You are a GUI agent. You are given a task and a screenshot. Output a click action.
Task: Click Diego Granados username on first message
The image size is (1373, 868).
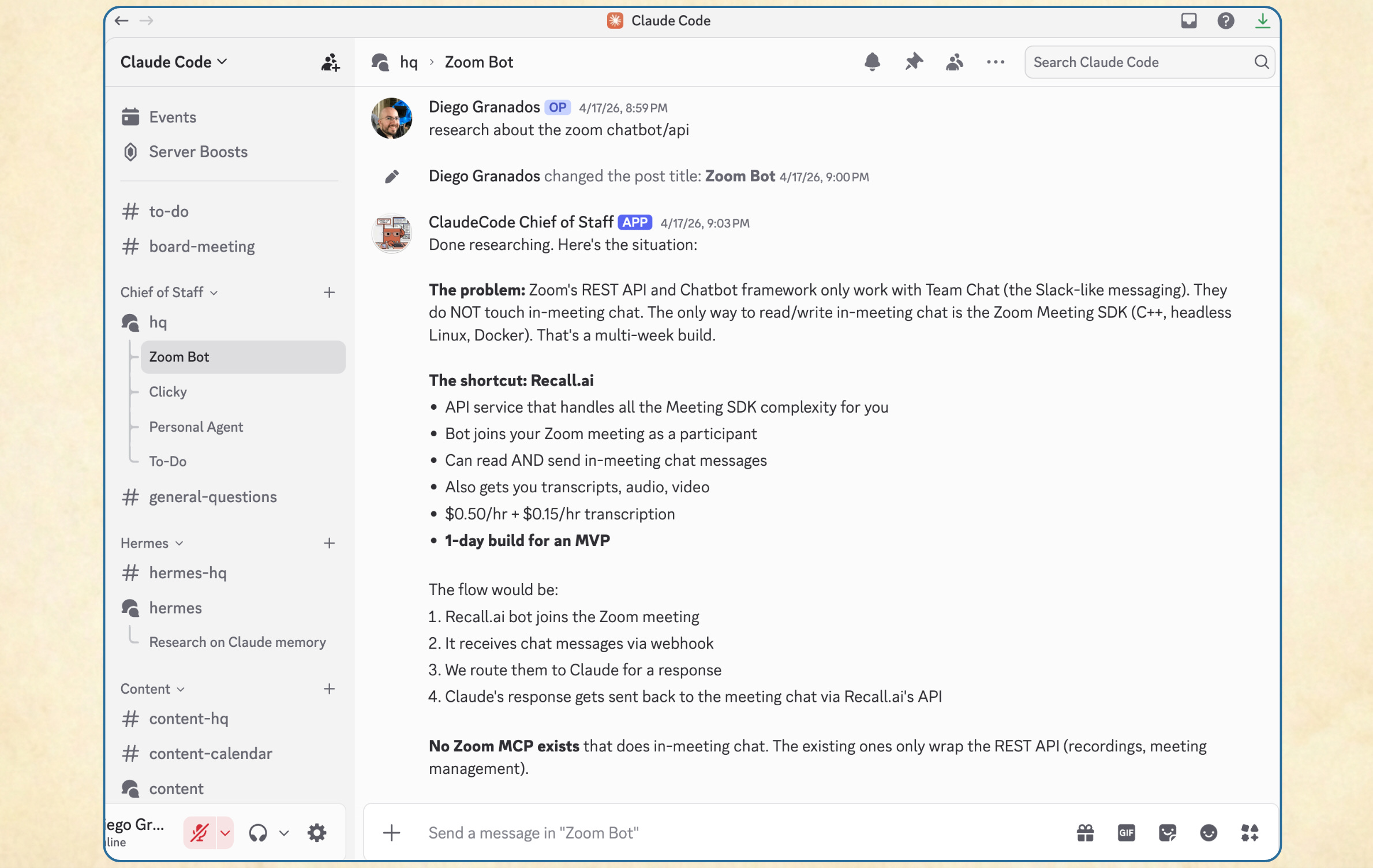point(484,107)
